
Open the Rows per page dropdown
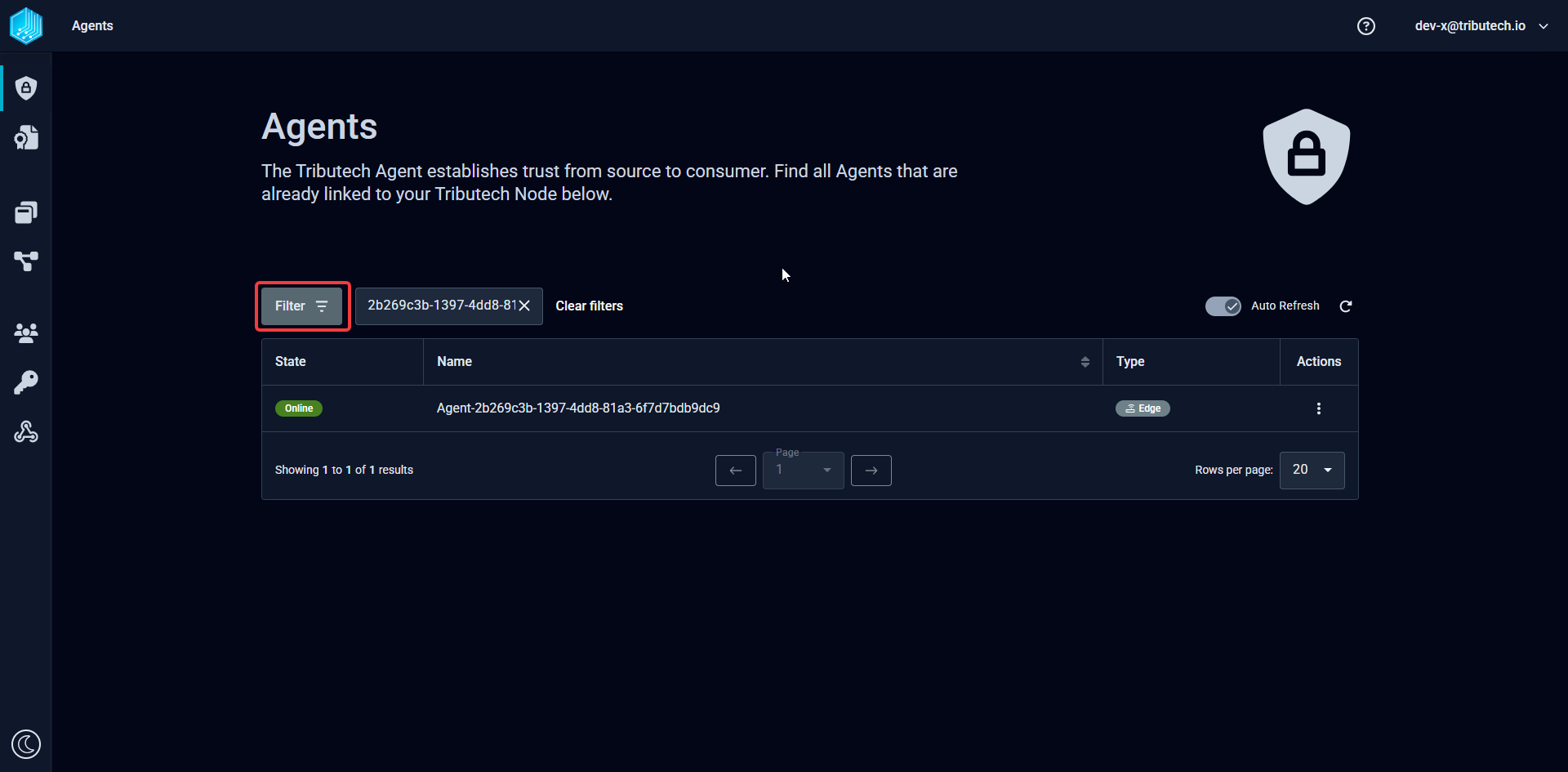(1312, 471)
